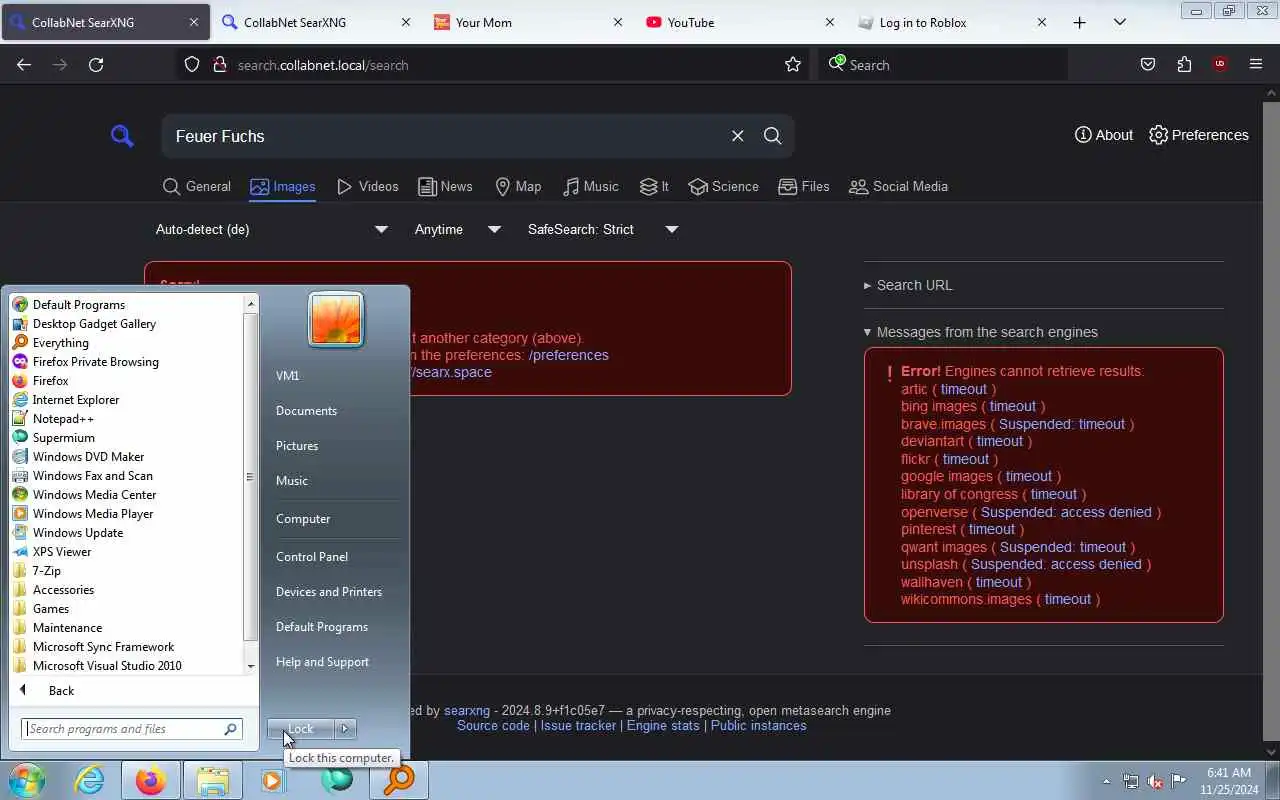1280x800 pixels.
Task: Reload the page in Firefox
Action: (x=96, y=65)
